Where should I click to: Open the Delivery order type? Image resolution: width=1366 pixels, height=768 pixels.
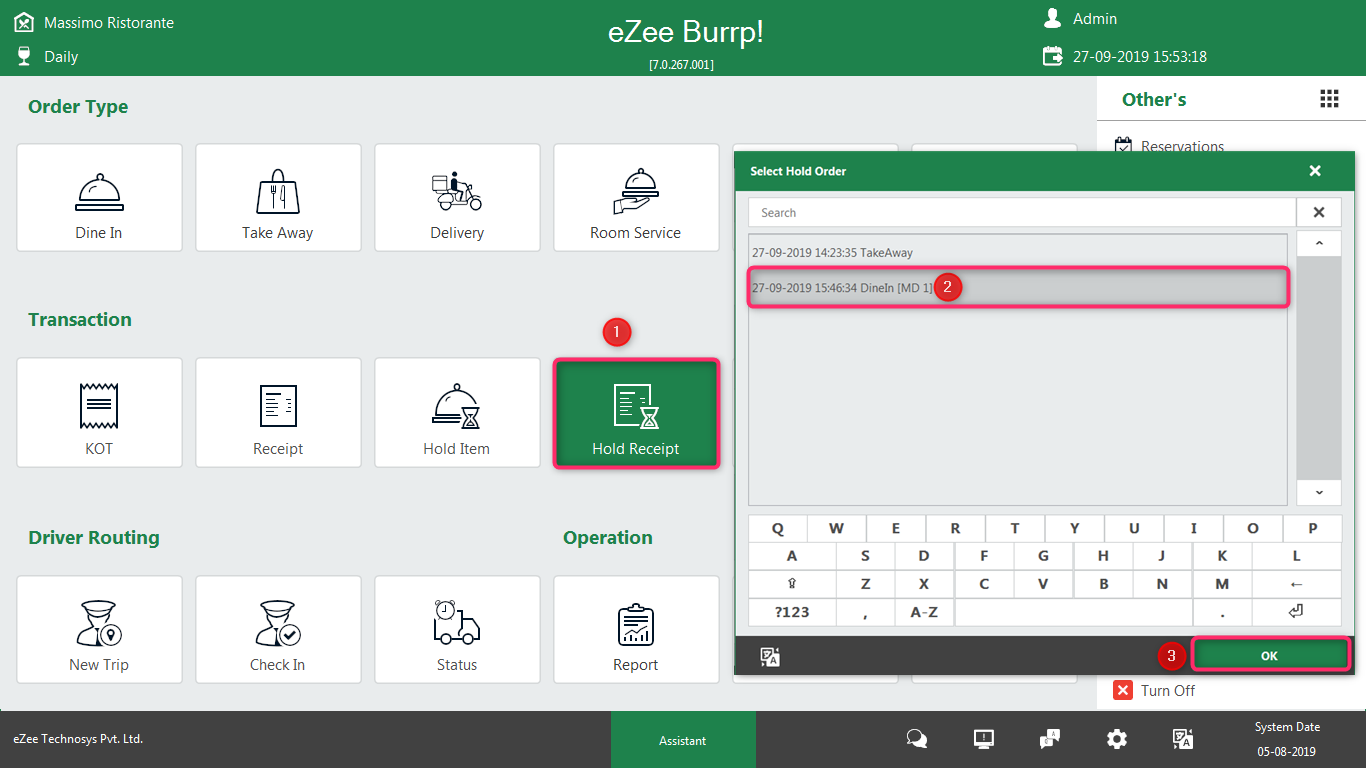[457, 197]
